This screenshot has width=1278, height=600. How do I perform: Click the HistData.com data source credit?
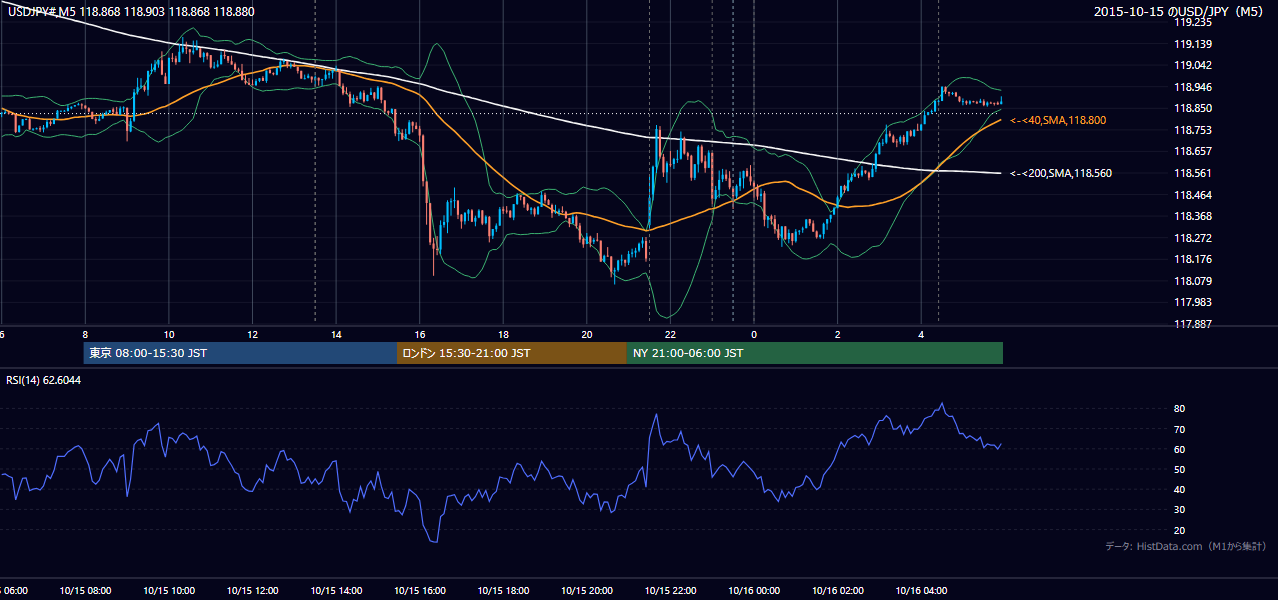click(1186, 546)
